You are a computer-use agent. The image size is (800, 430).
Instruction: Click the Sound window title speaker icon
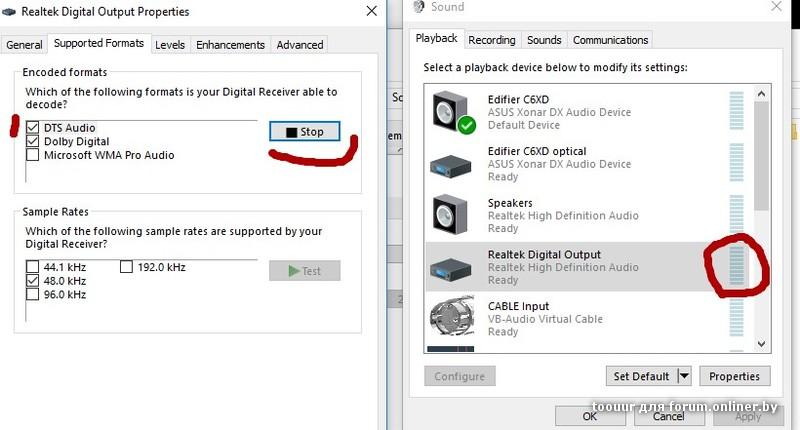[x=419, y=7]
